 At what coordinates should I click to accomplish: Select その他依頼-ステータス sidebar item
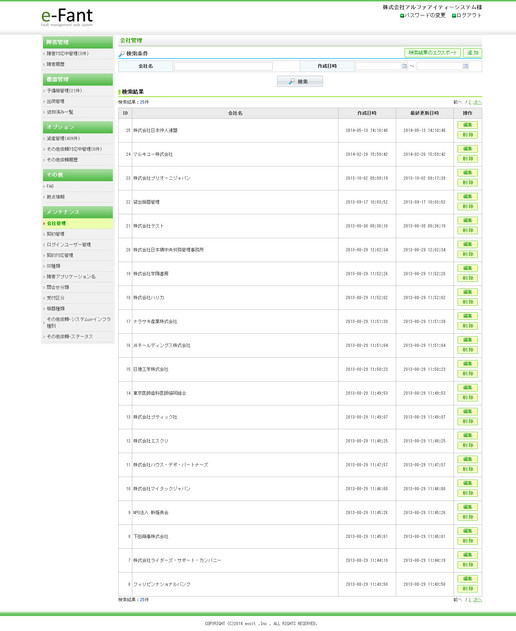70,336
